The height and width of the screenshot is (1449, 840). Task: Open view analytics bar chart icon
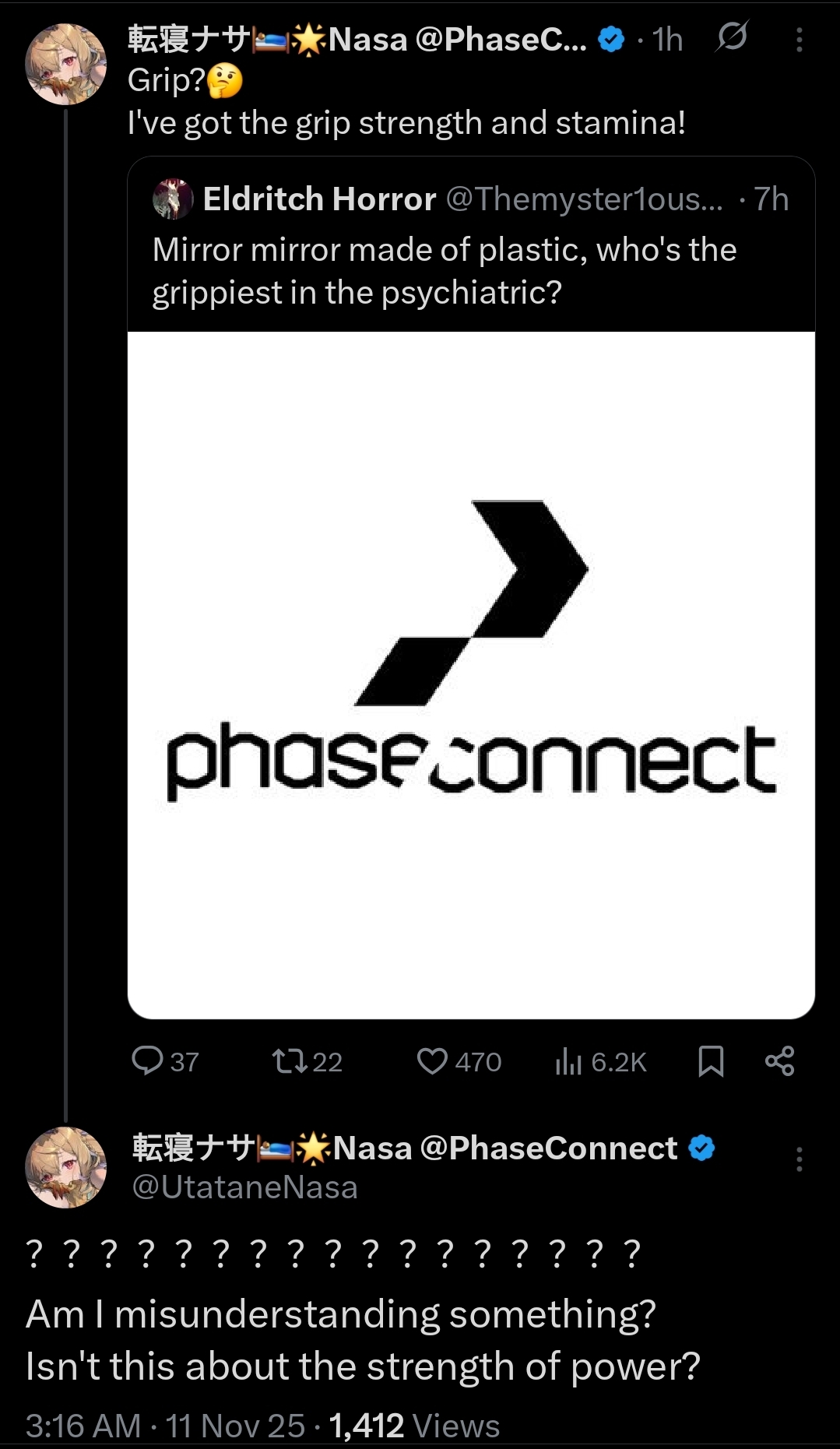pyautogui.click(x=568, y=1060)
